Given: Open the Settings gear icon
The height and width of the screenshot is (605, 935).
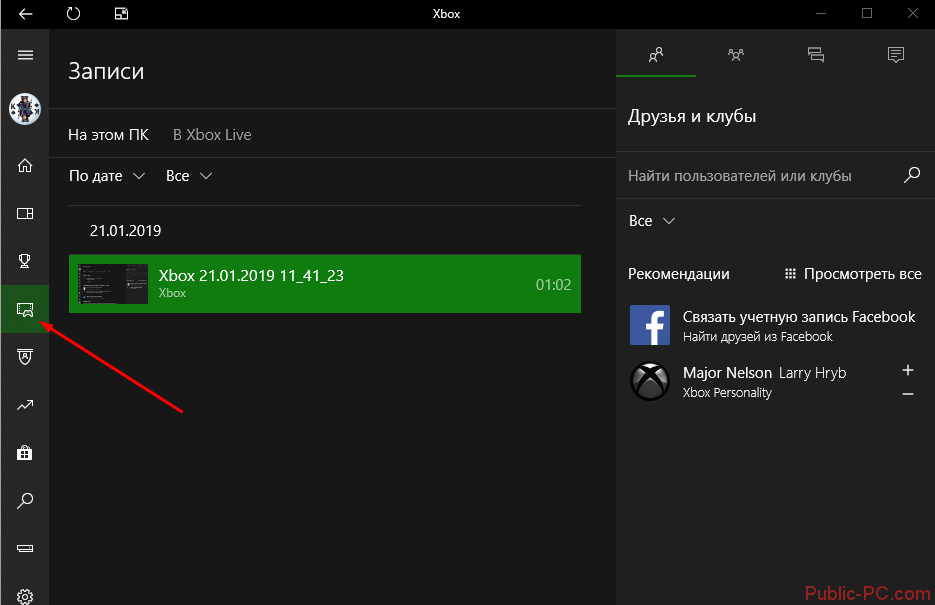Looking at the screenshot, I should pyautogui.click(x=25, y=595).
